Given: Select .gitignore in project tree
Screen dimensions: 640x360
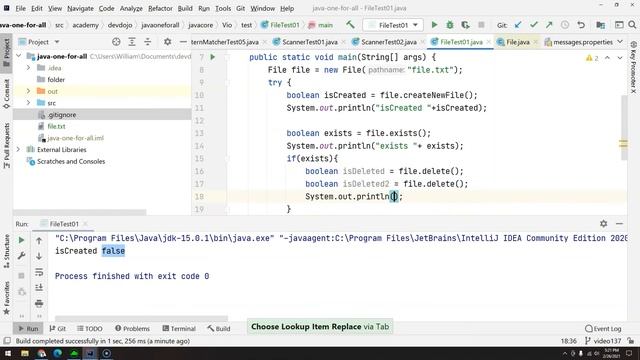Looking at the screenshot, I should tap(62, 115).
